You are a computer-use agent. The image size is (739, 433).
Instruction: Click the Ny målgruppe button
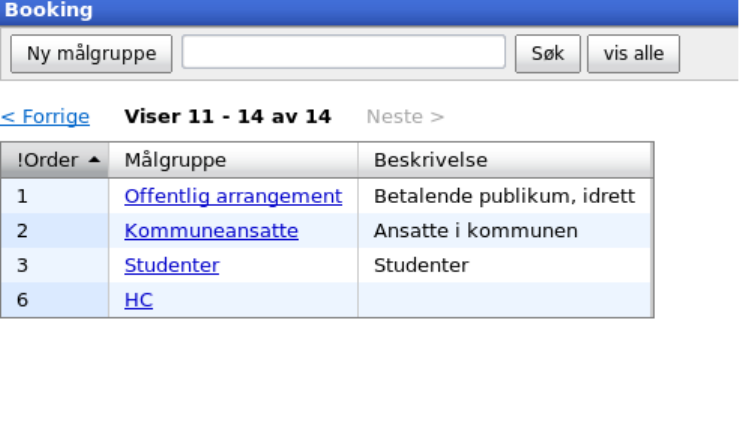click(x=91, y=54)
